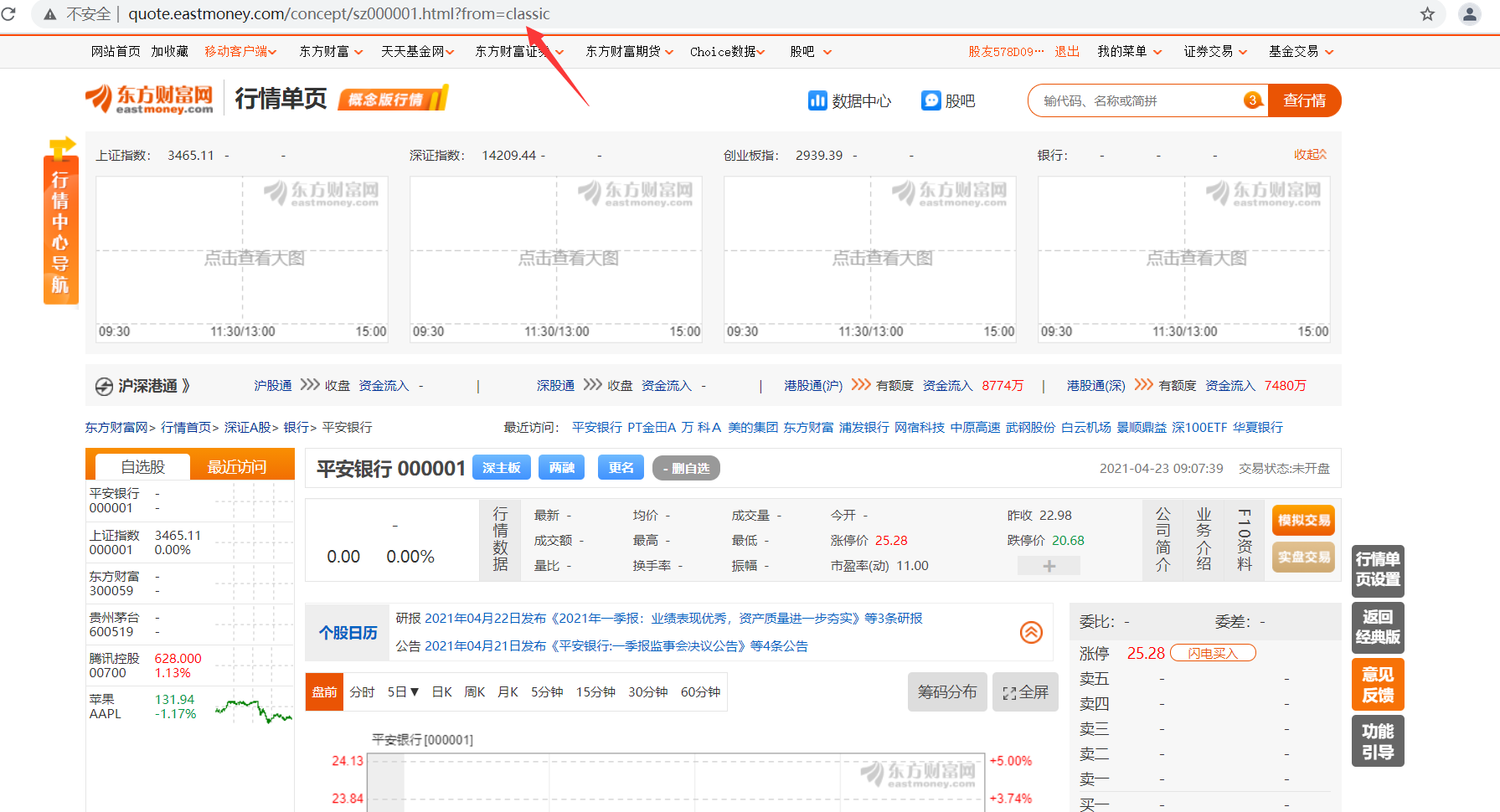Open the 创业板指 mini chart thumbnail
This screenshot has width=1500, height=812.
point(870,258)
